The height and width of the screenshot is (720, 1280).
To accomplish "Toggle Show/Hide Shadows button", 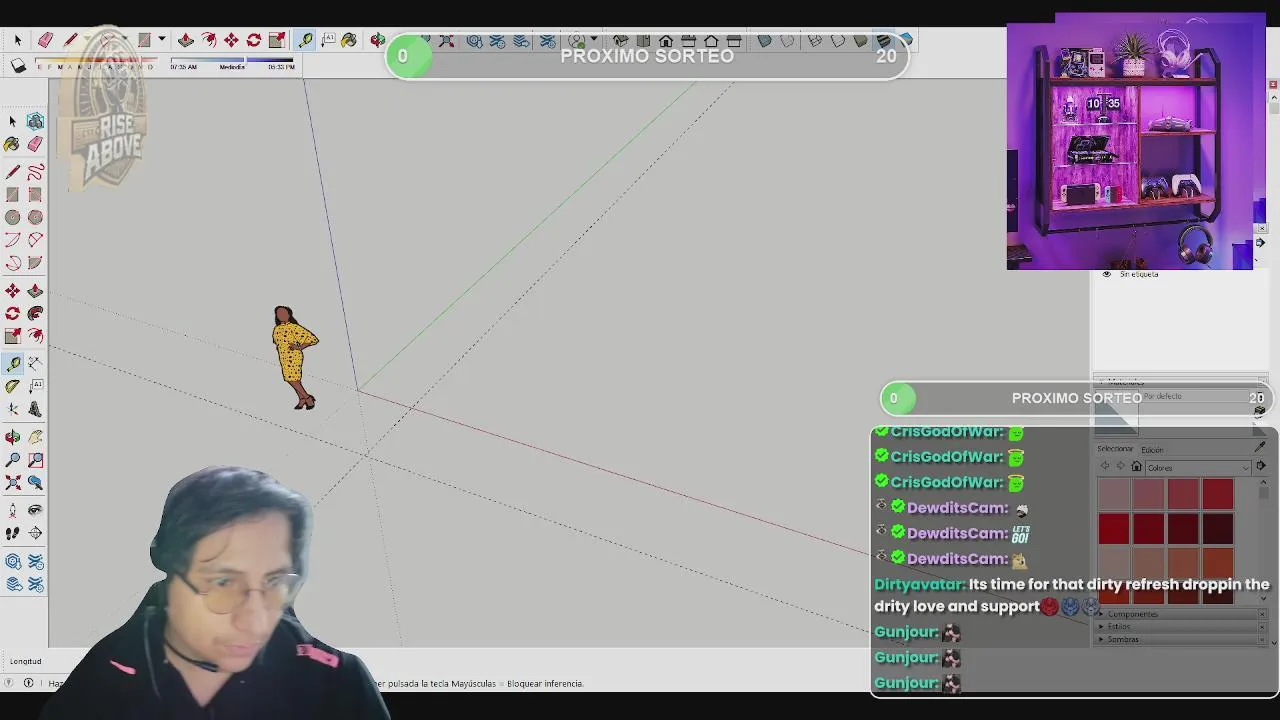I will (18, 65).
